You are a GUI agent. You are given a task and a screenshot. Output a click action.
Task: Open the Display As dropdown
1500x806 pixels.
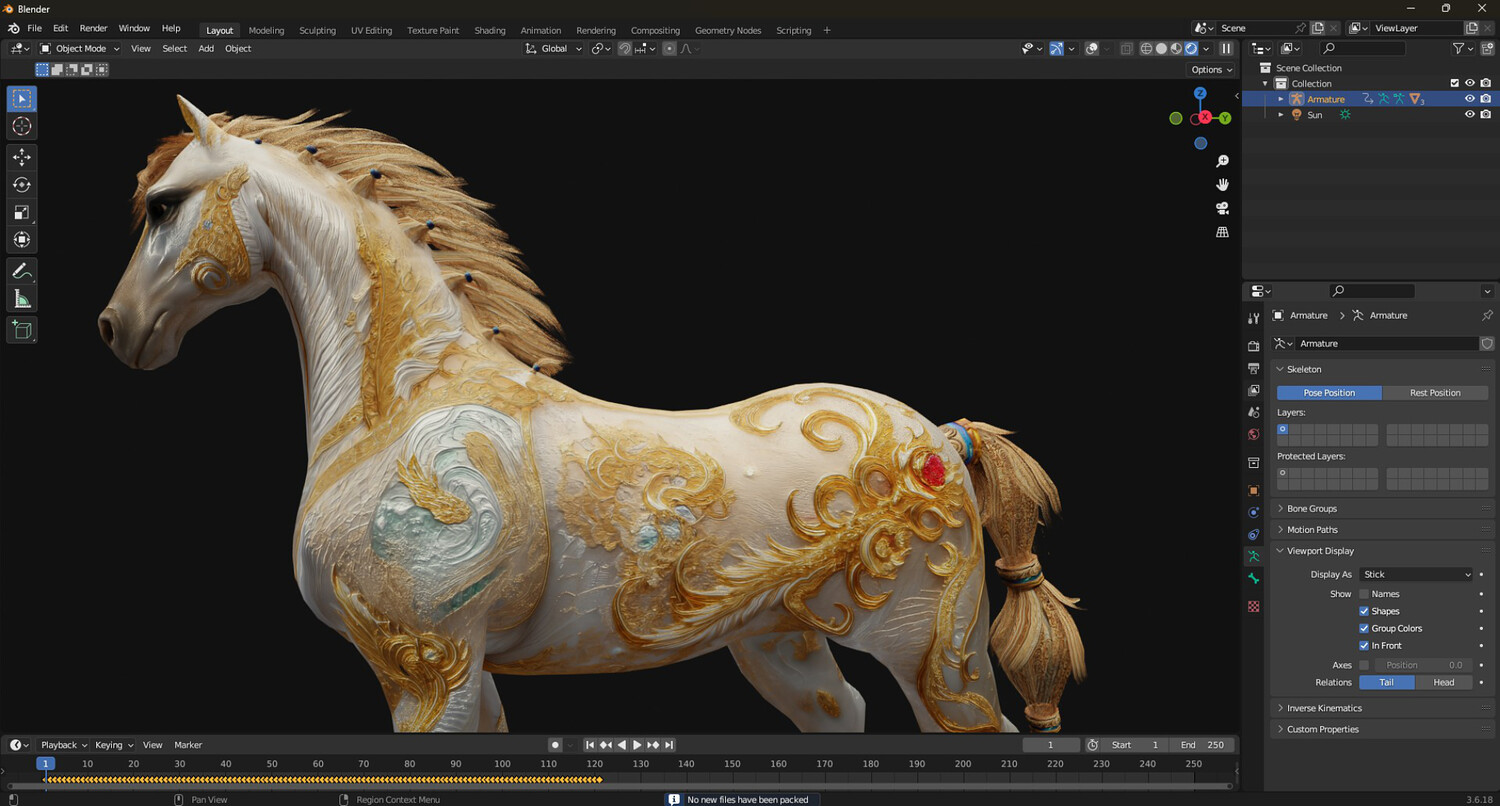pos(1416,574)
